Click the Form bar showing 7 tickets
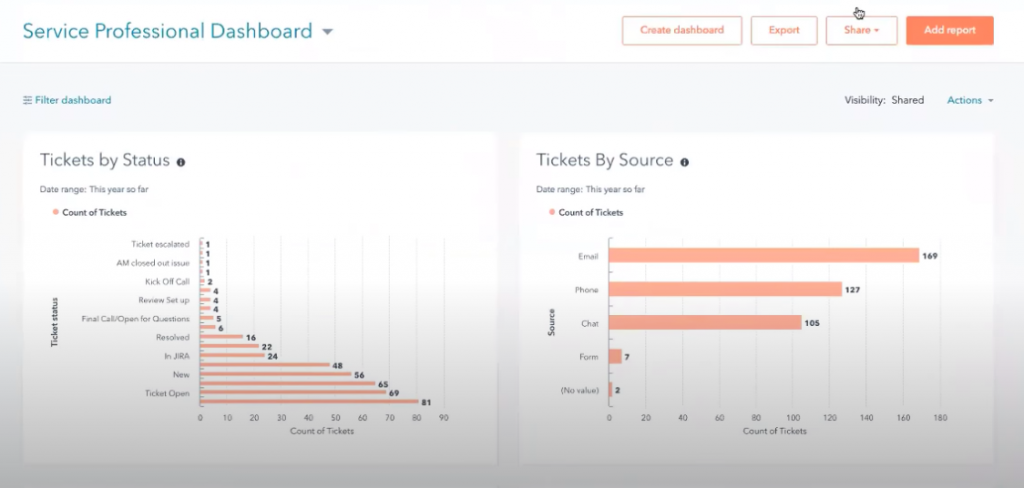The height and width of the screenshot is (488, 1024). [615, 355]
